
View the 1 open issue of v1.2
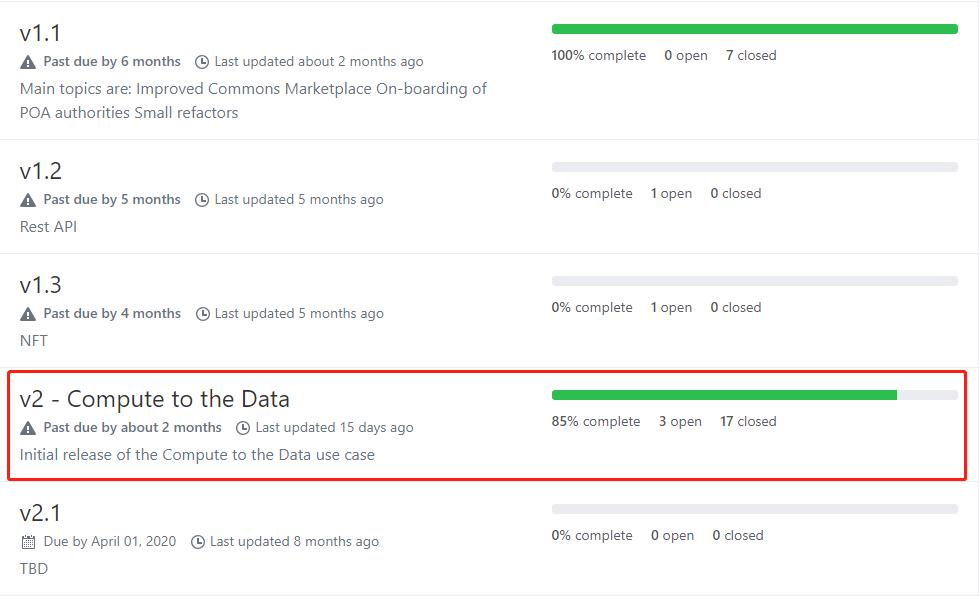click(671, 194)
